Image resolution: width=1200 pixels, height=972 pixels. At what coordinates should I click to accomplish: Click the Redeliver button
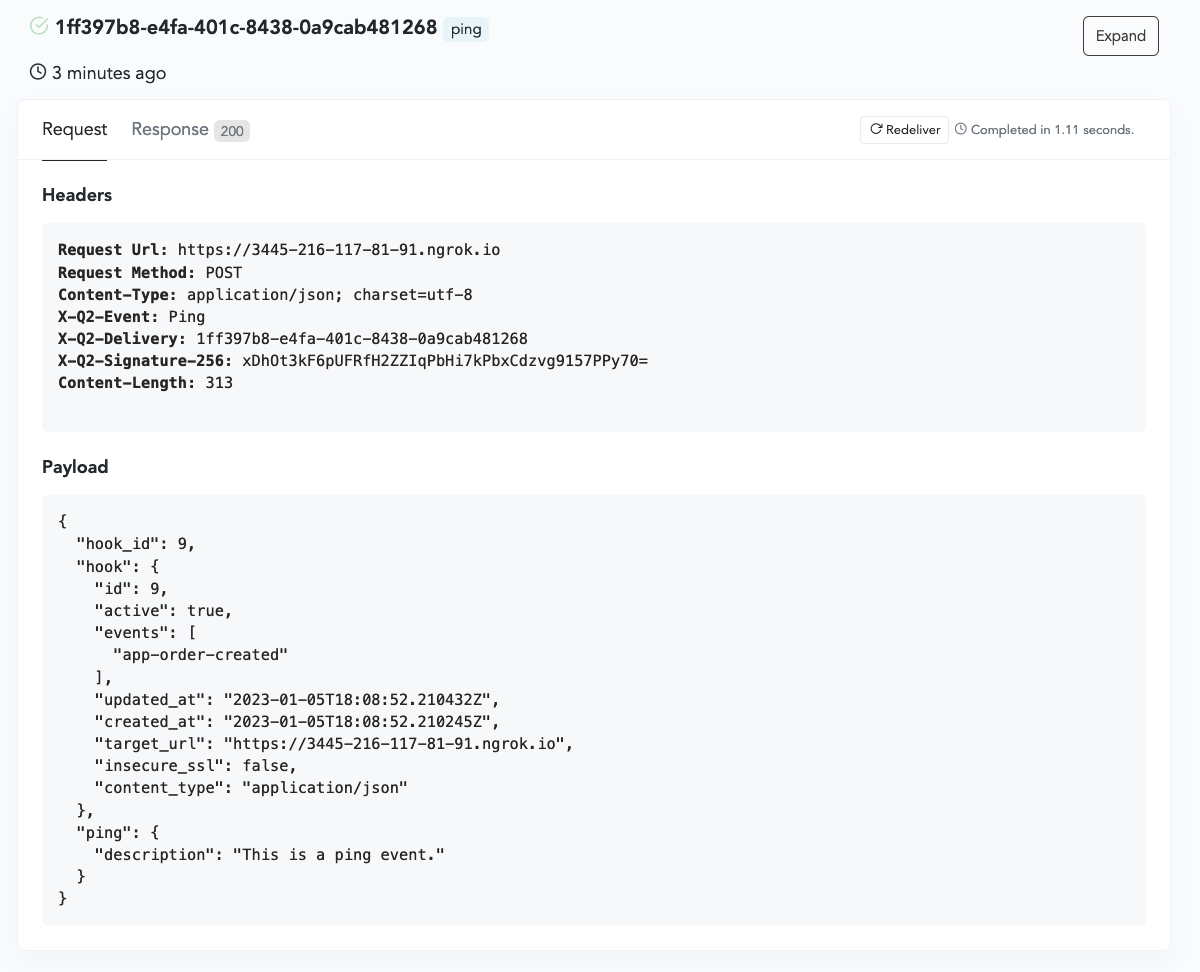904,130
